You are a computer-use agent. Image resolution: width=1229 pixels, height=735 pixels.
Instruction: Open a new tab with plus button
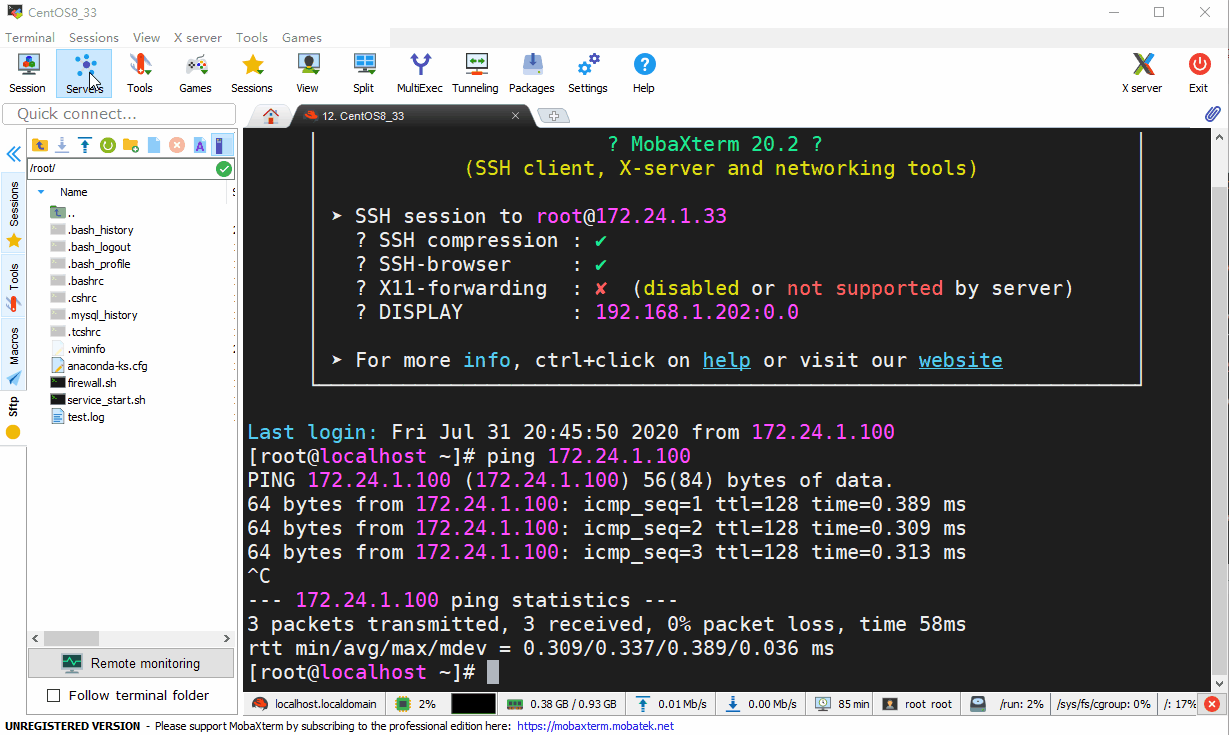point(553,116)
